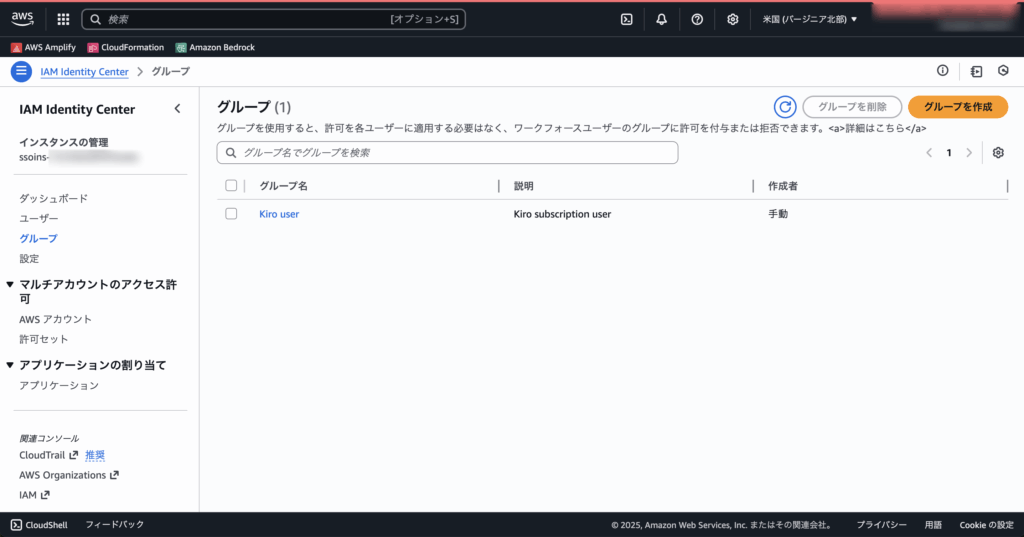Viewport: 1024px width, 537px height.
Task: Click the refresh groups button
Action: 785,107
